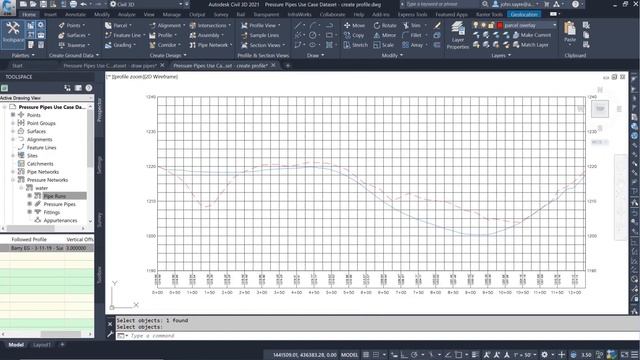Click the new drawing tab plus button
Screen dimensions: 640x360
tap(287, 65)
